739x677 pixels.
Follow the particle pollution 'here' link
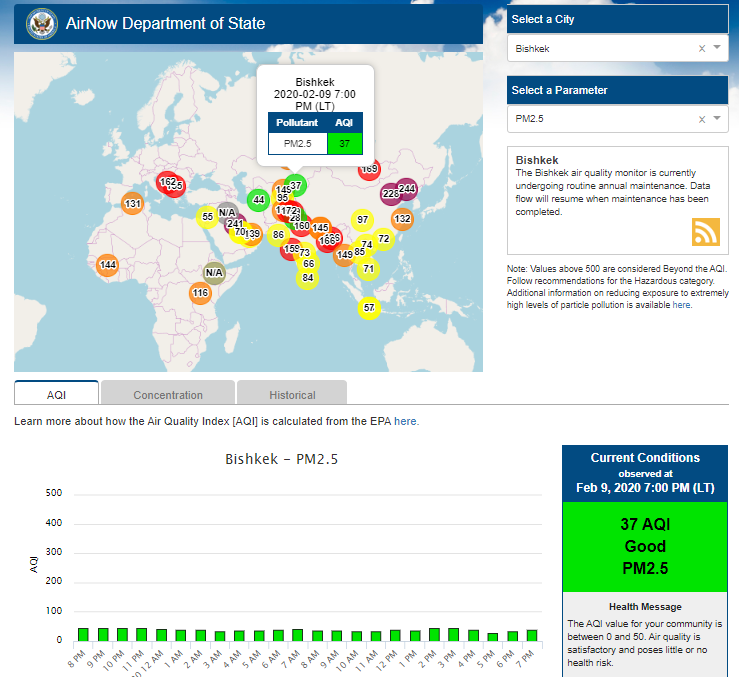tap(681, 305)
